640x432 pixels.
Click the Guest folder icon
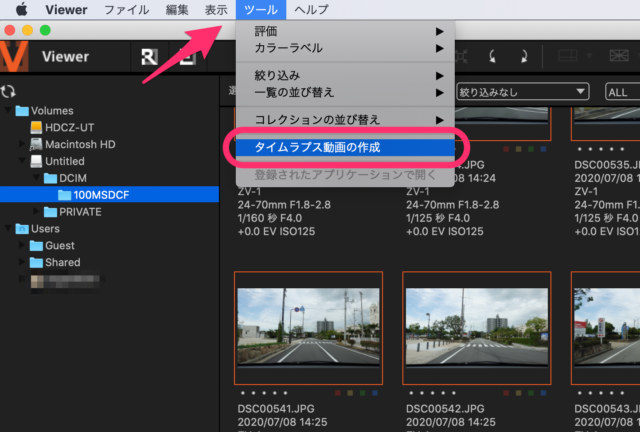pyautogui.click(x=36, y=245)
